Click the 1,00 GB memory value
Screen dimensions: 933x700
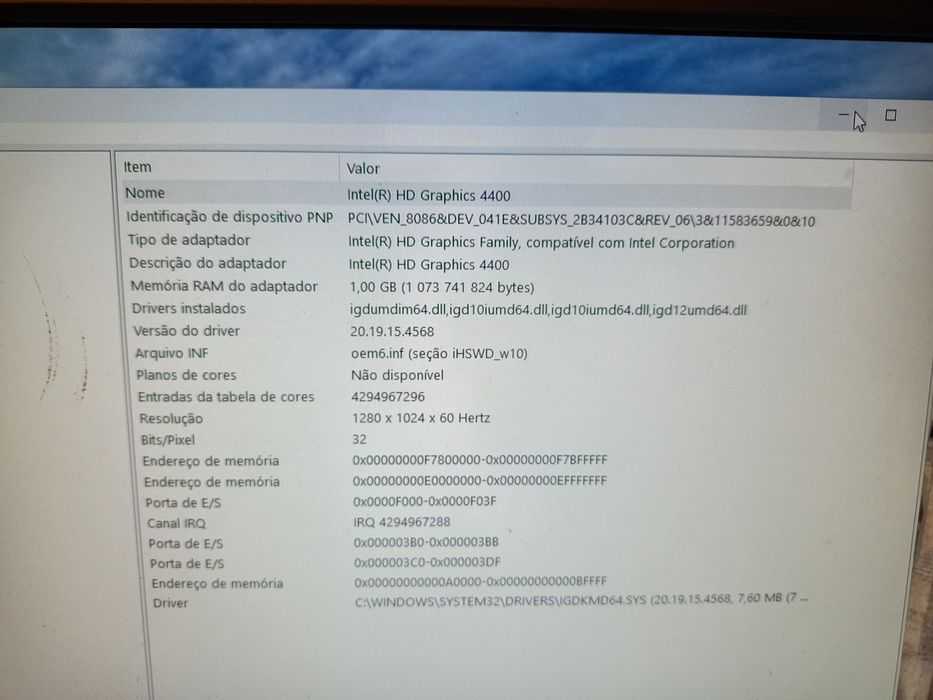[442, 288]
